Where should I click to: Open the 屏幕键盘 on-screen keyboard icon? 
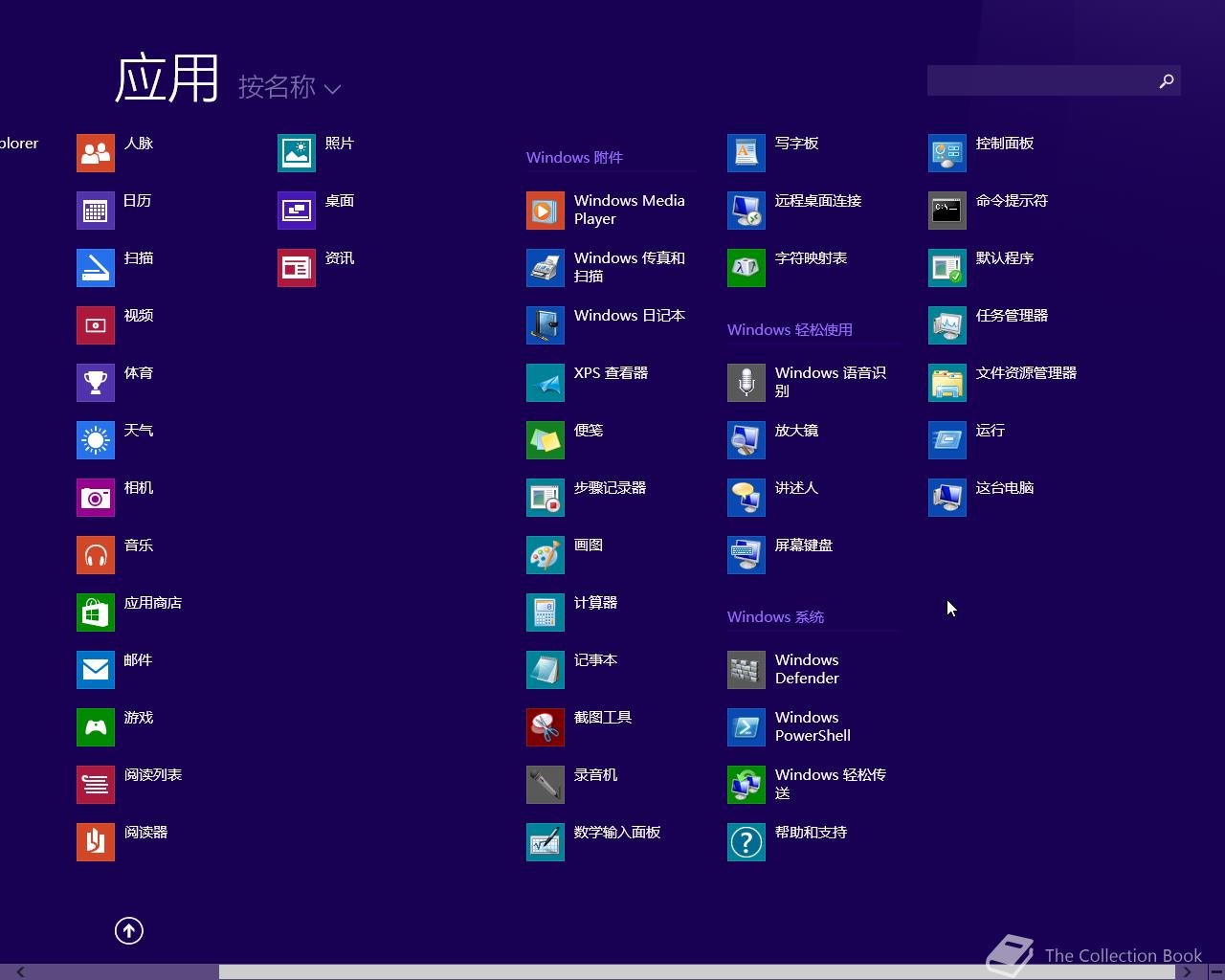point(746,555)
